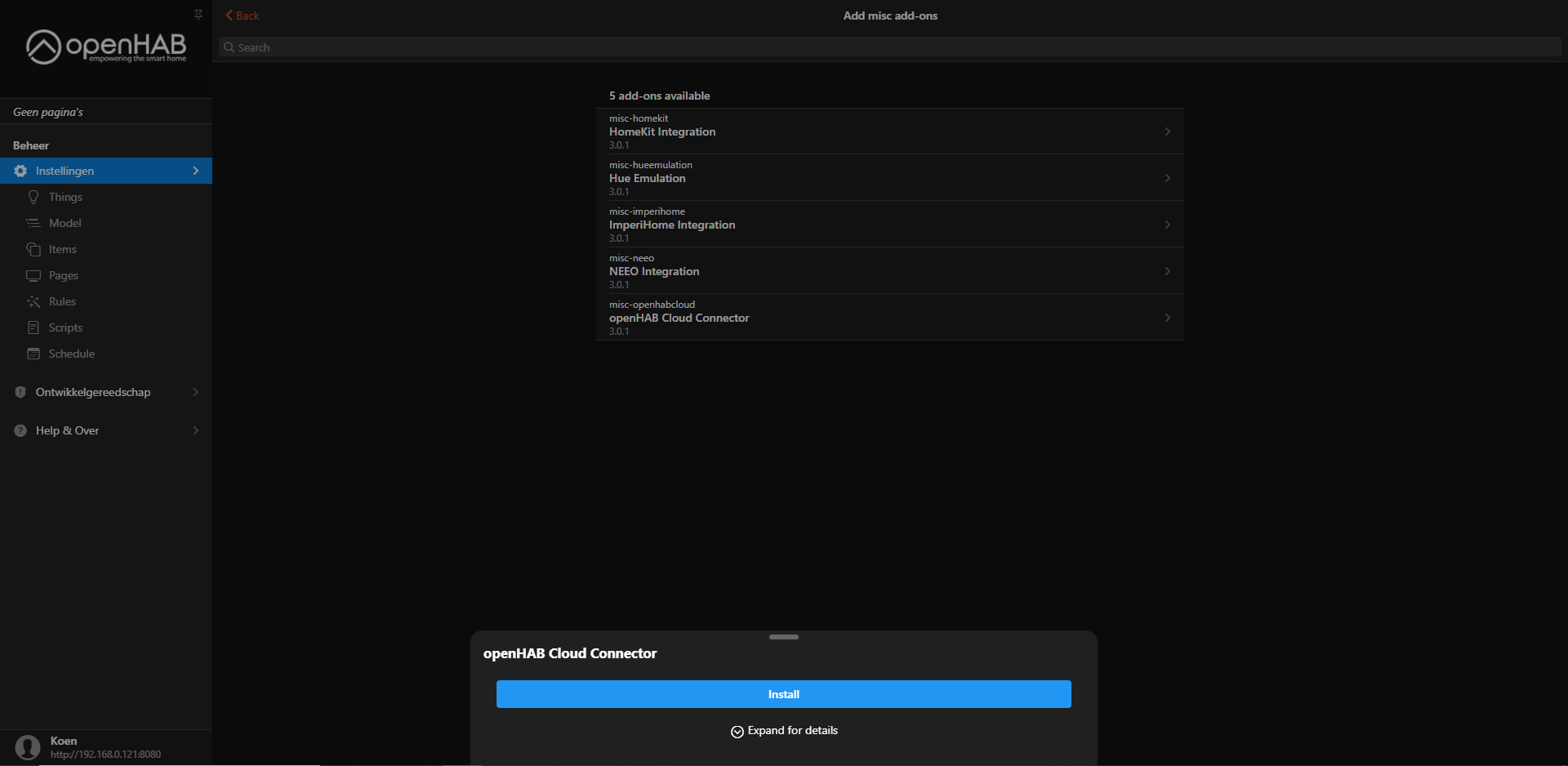Go to the Model page
This screenshot has width=1568, height=766.
[106, 223]
